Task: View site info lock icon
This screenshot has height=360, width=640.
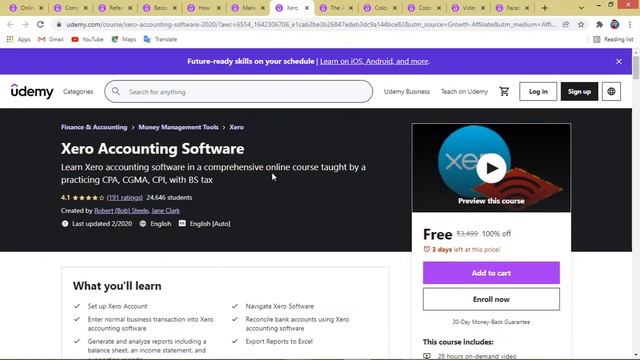Action: click(x=59, y=24)
